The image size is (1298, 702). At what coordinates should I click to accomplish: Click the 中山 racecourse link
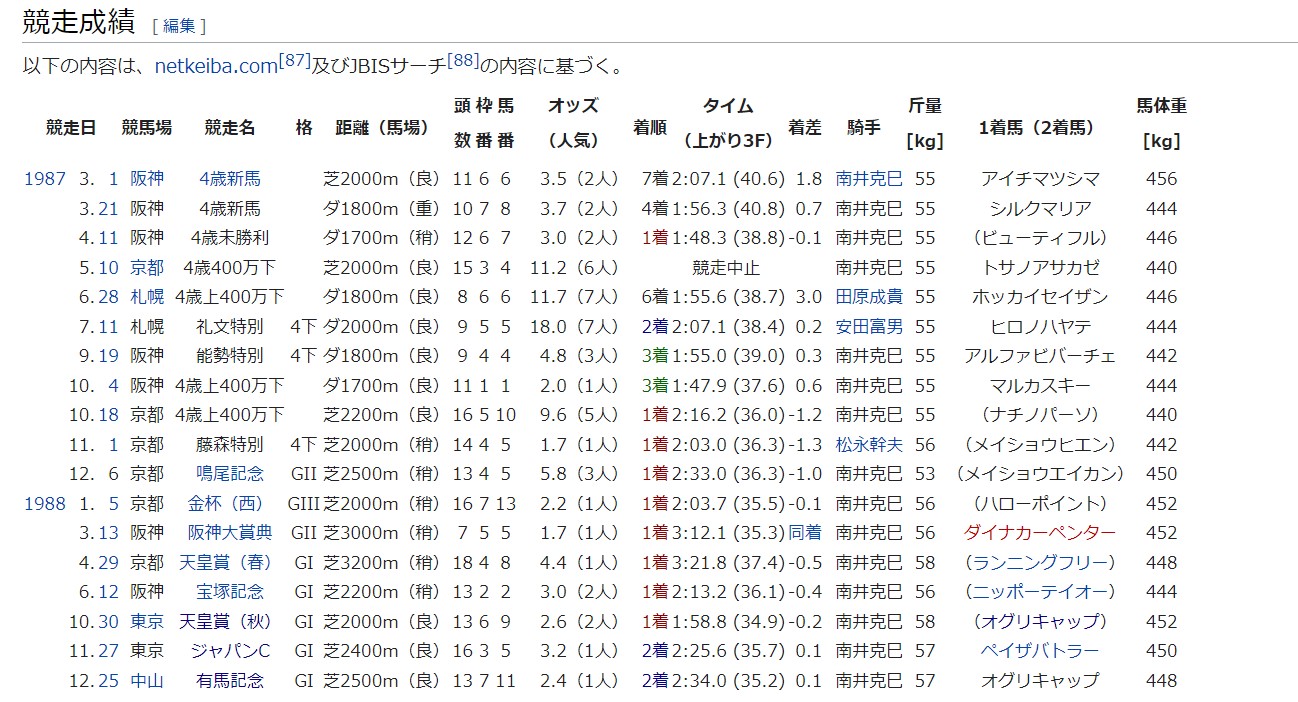146,680
